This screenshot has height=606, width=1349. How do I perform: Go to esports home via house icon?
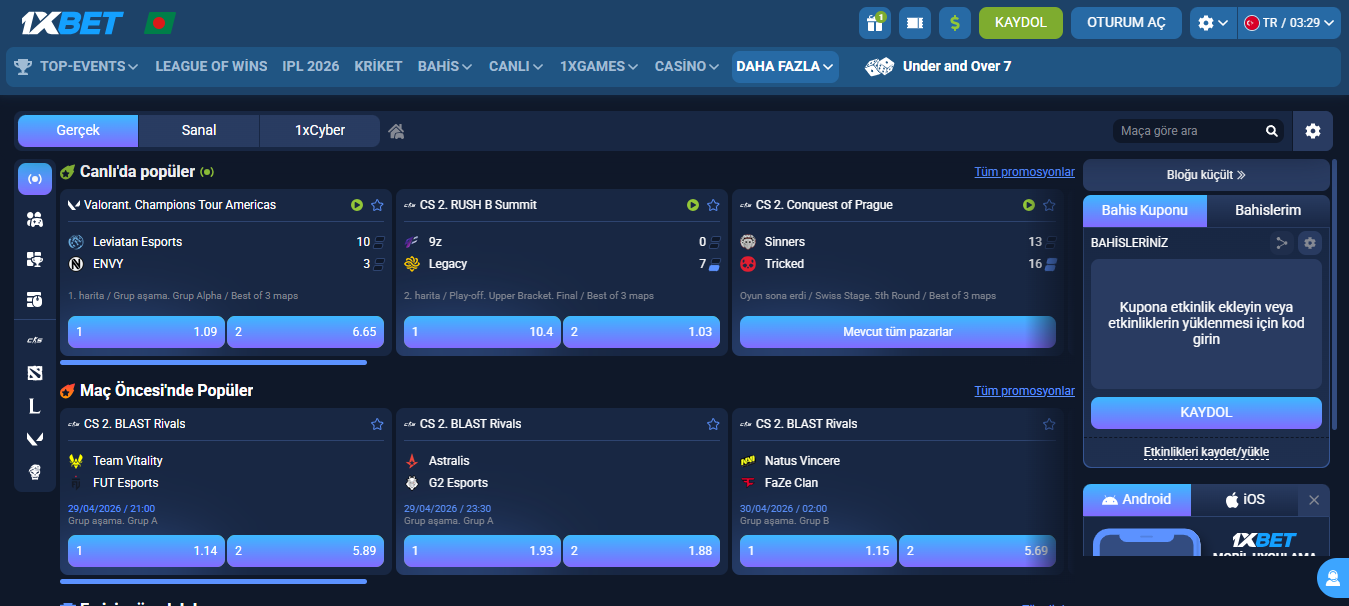pos(396,131)
